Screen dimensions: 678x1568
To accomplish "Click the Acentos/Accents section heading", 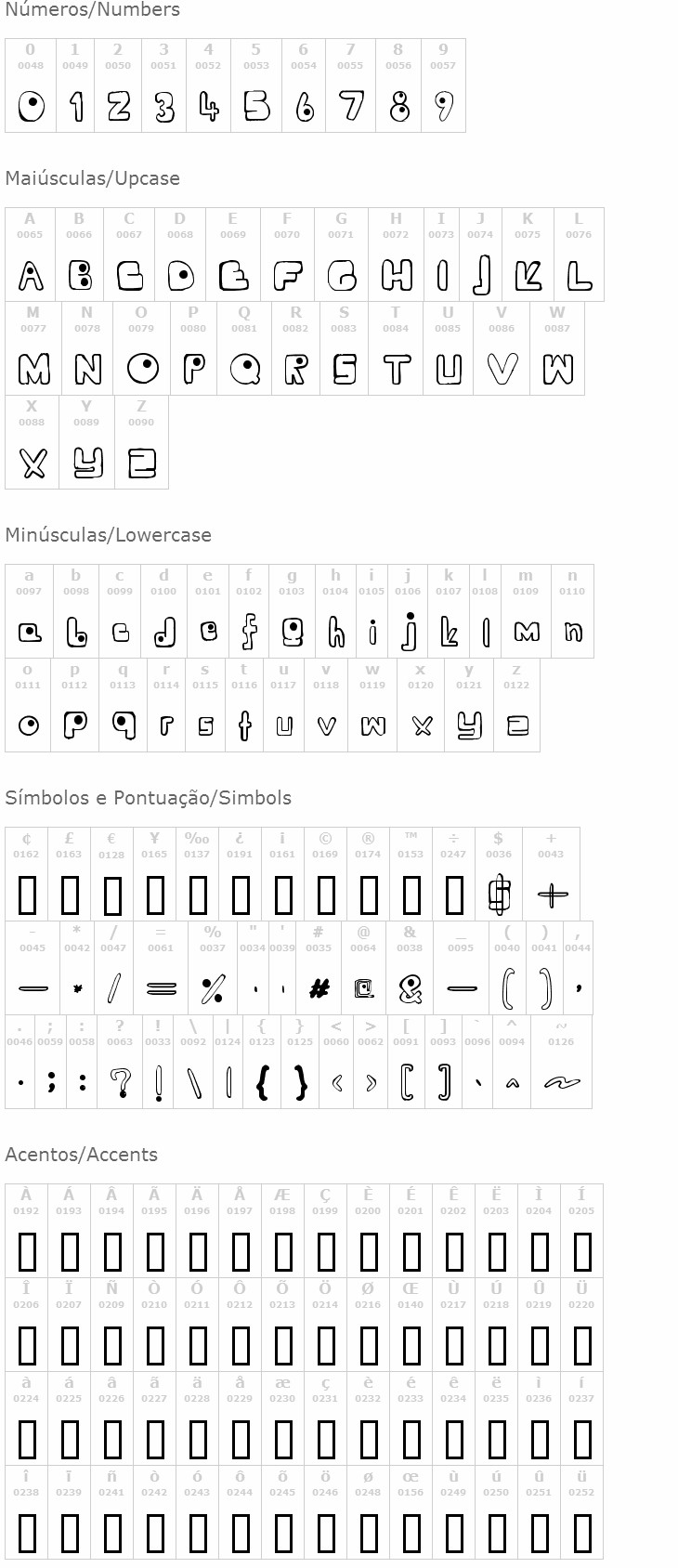I will [82, 1155].
